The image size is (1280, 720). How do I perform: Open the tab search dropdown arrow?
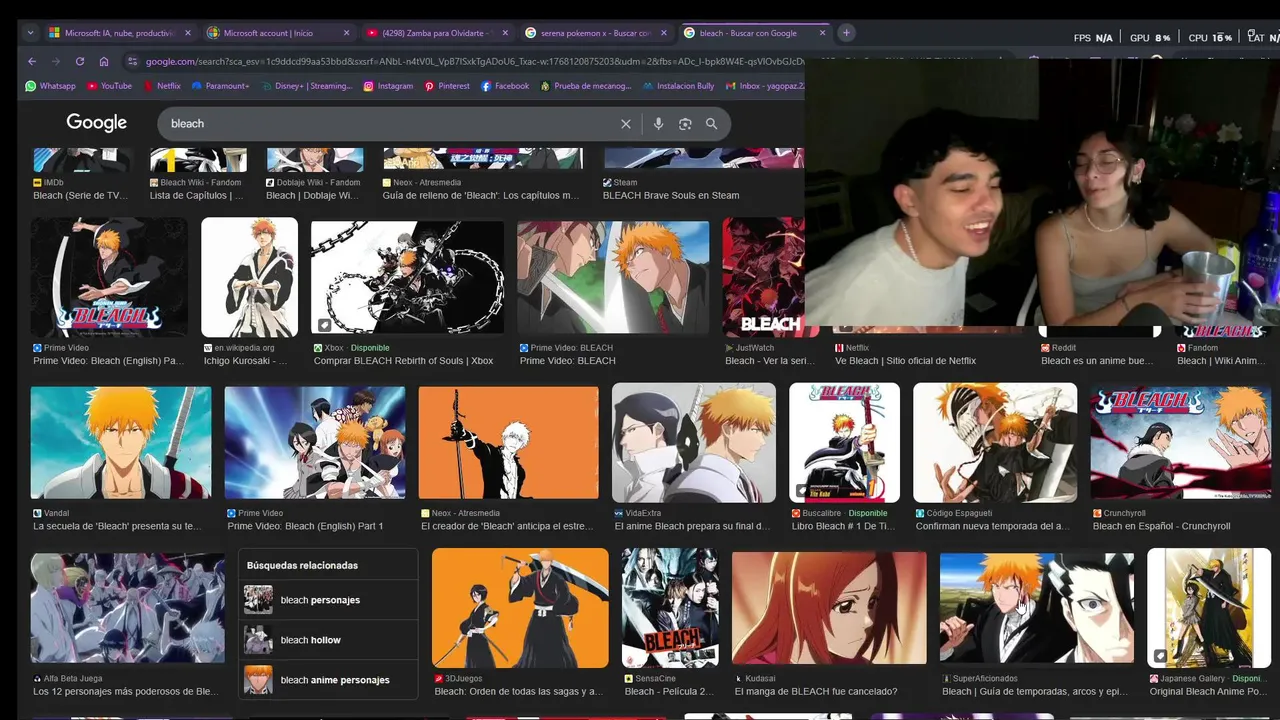point(30,33)
